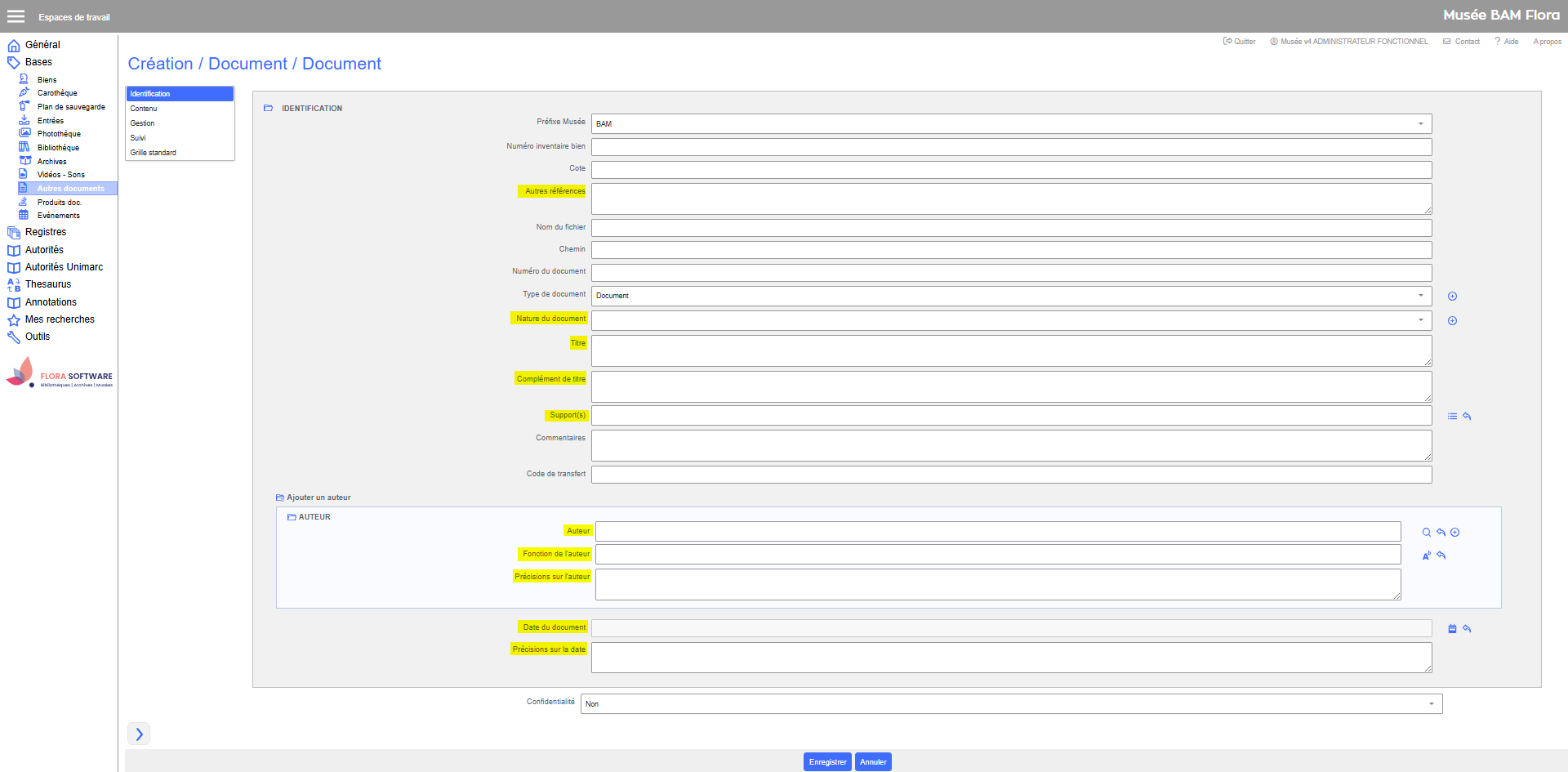Click the thesaurus icon beside Fonction de l'auteur
This screenshot has height=772, width=1568.
(x=1427, y=556)
